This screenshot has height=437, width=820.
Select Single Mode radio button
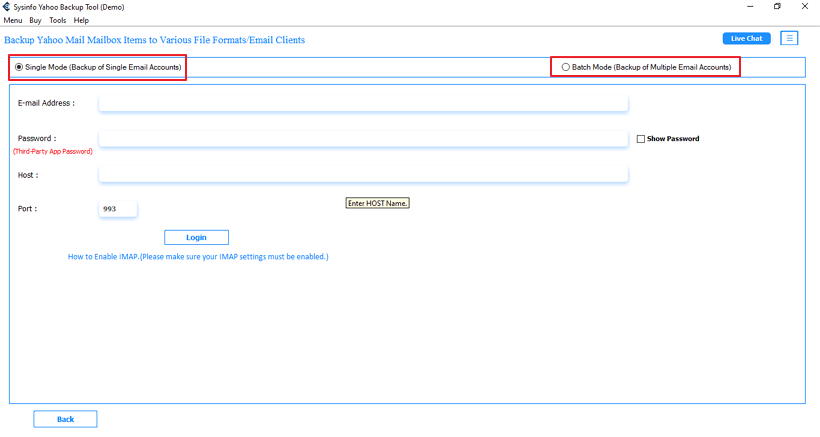point(19,67)
